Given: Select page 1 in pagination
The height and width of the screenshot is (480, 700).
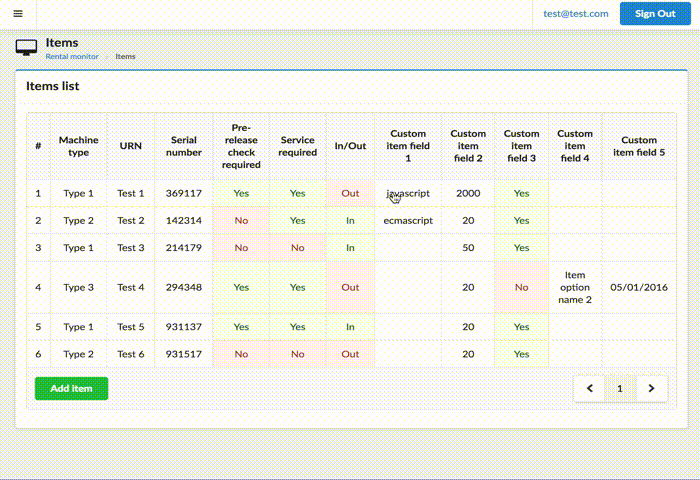Looking at the screenshot, I should [620, 388].
